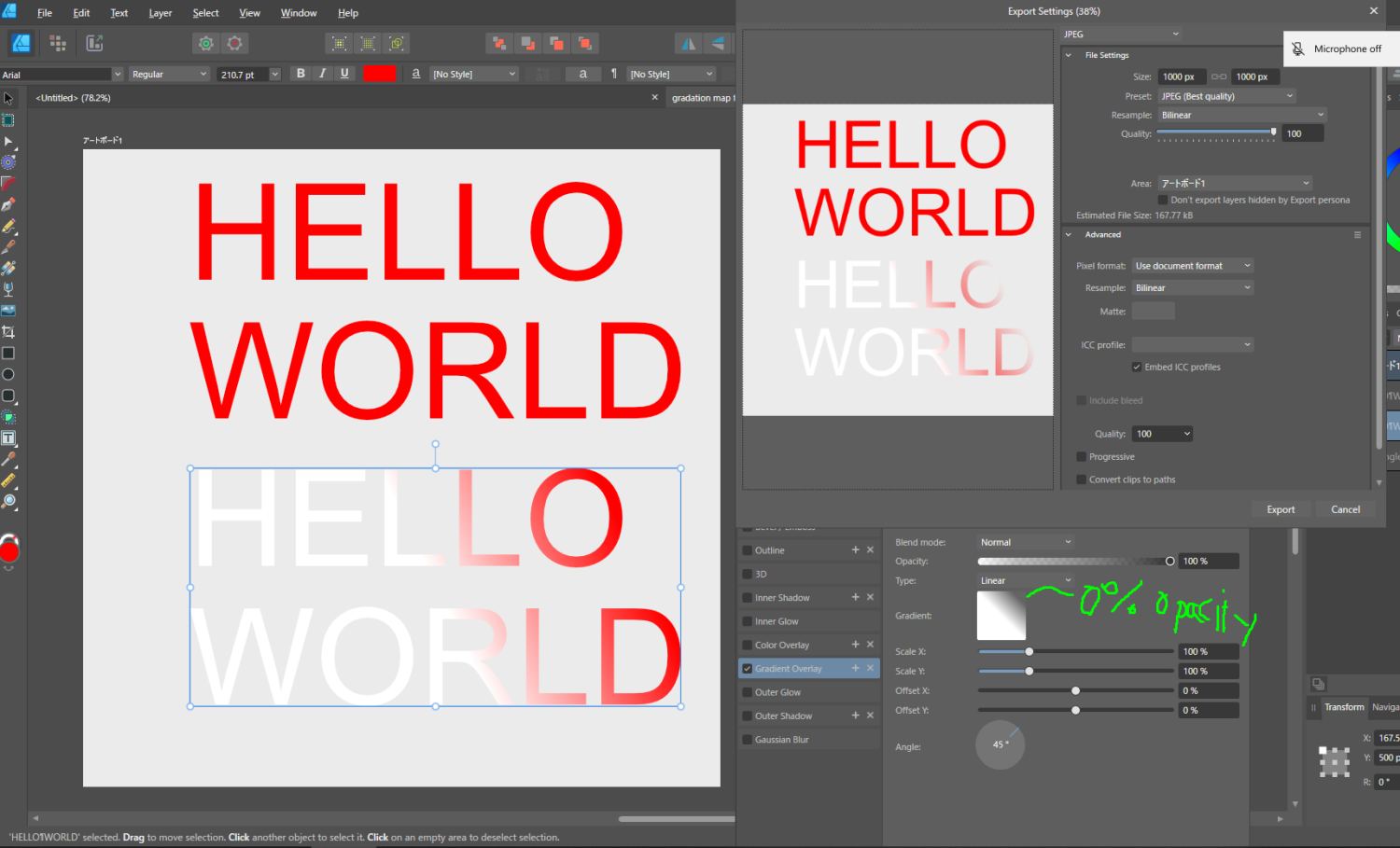The height and width of the screenshot is (848, 1400).
Task: Open the export file format dropdown showing JPEG
Action: [x=1120, y=34]
